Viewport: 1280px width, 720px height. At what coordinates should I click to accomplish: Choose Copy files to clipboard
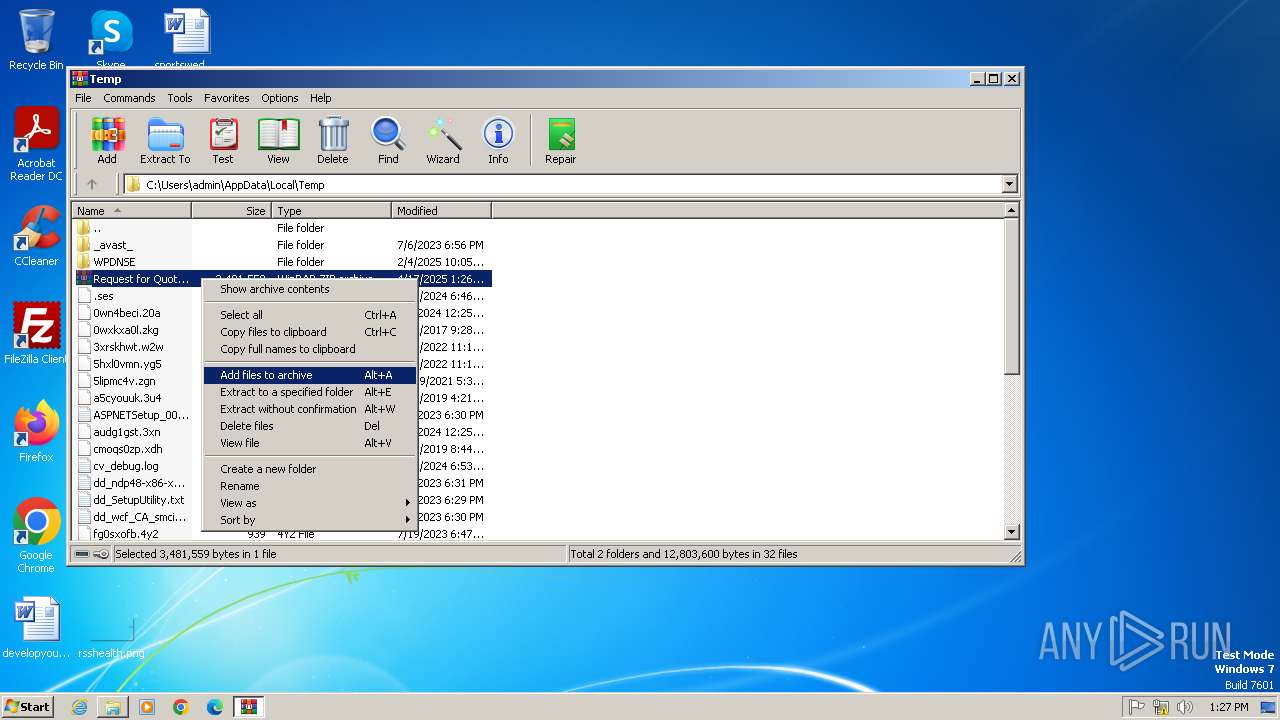[x=310, y=332]
